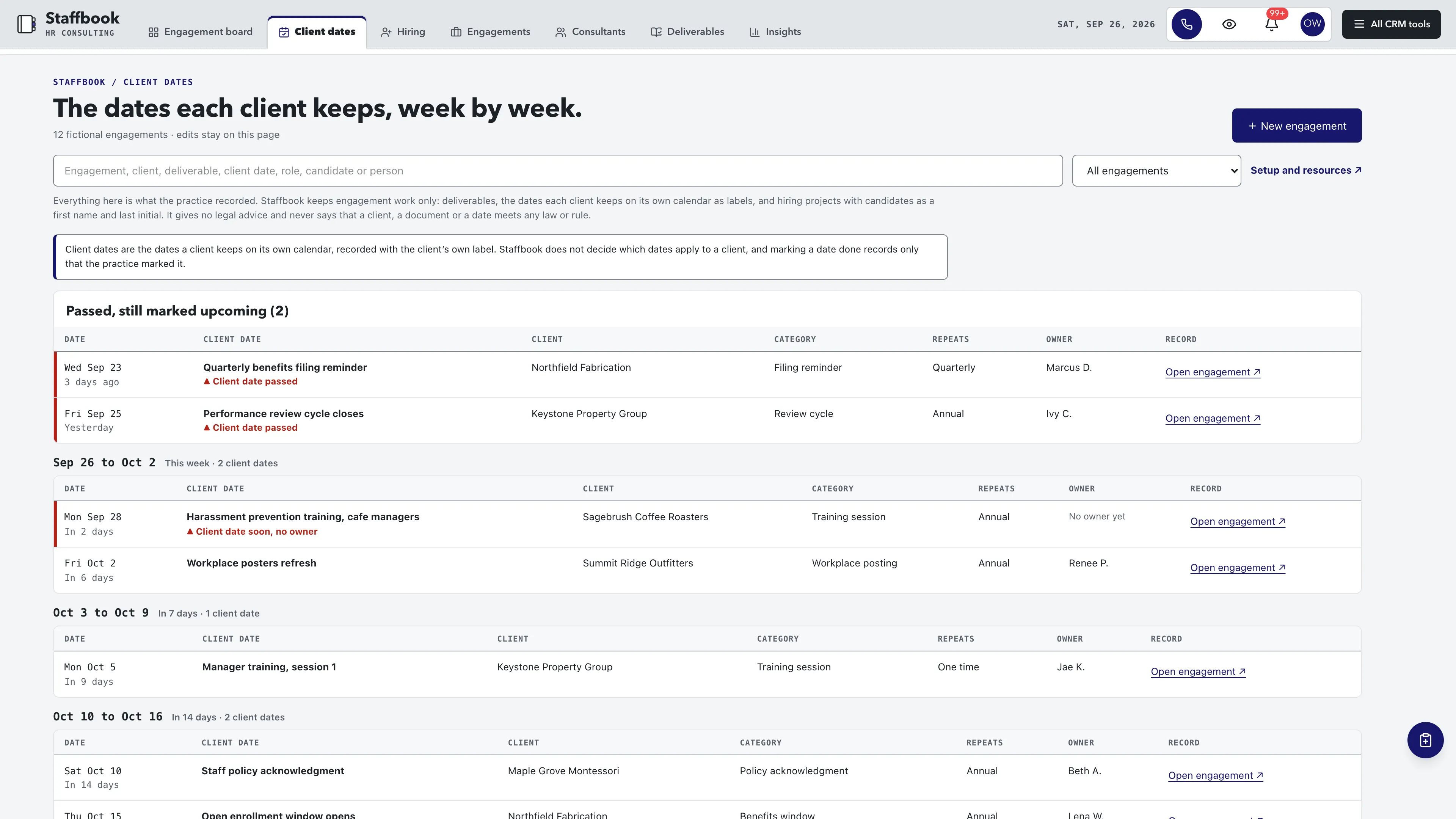Click 'Staff policy acknowledgment' title

tap(273, 771)
